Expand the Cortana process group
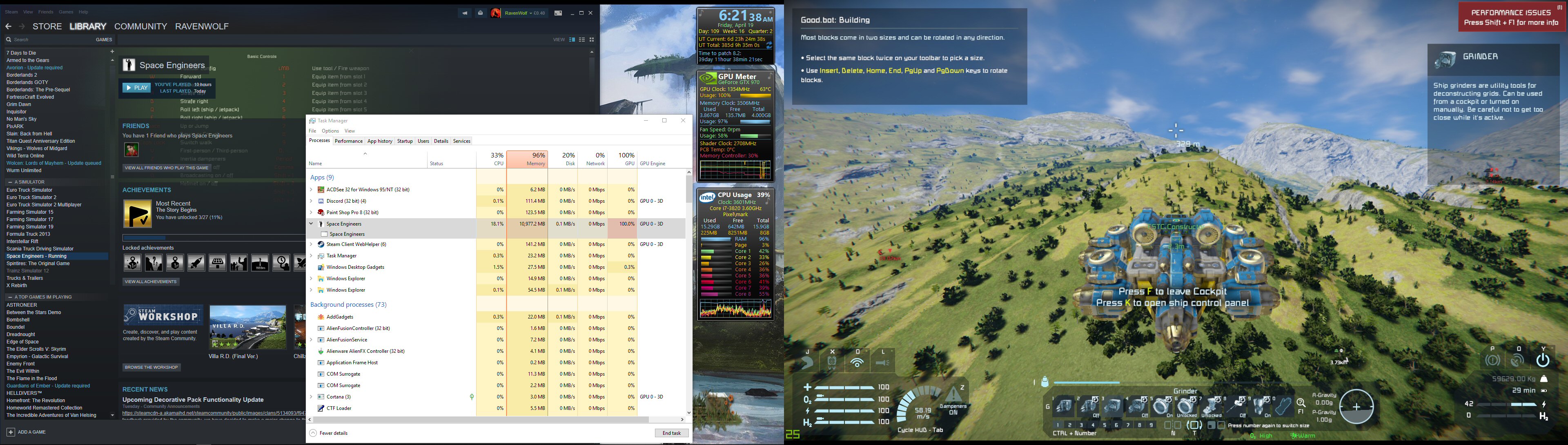The height and width of the screenshot is (445, 1568). click(x=311, y=397)
